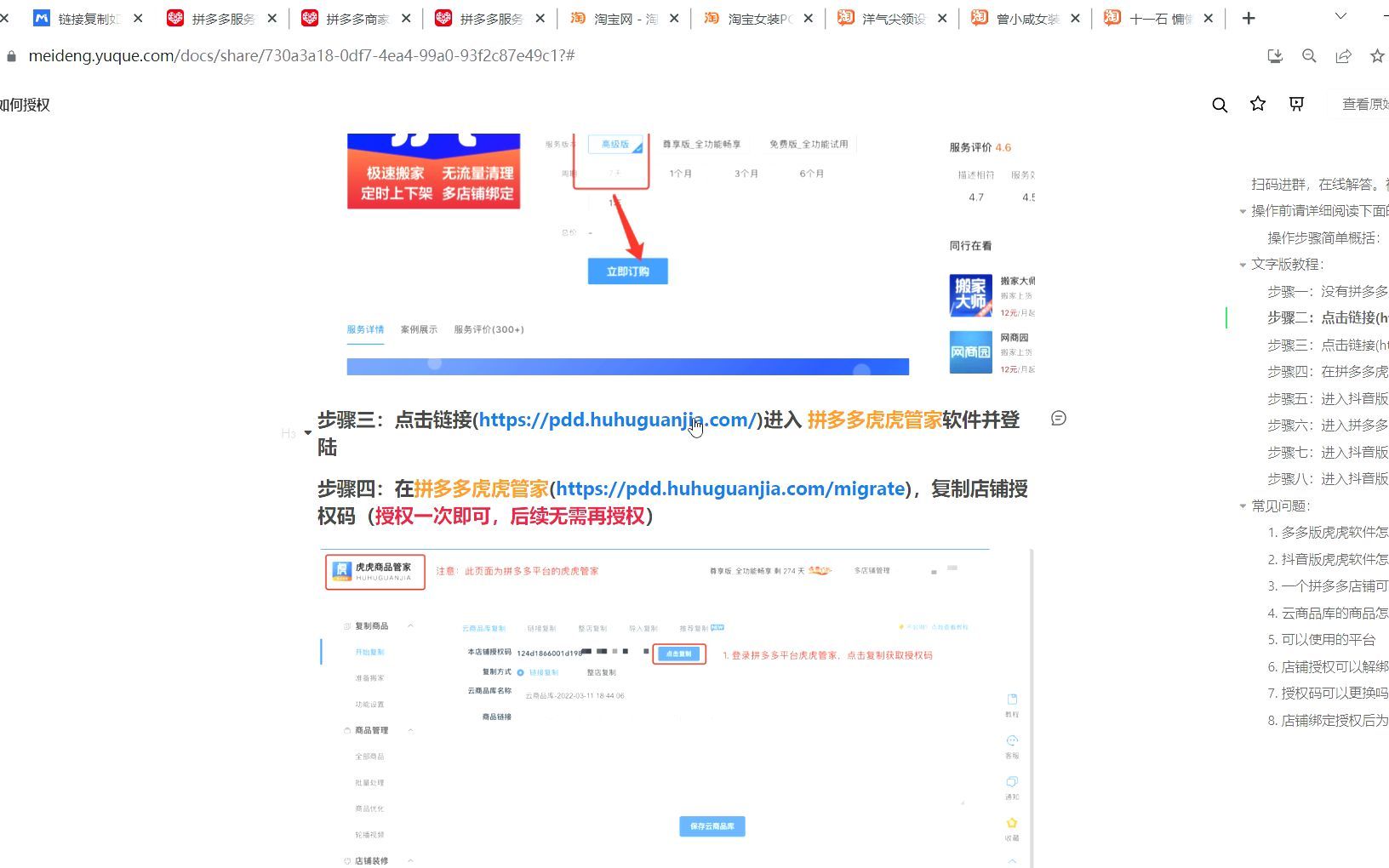Click the install app icon in address bar

pos(1275,56)
